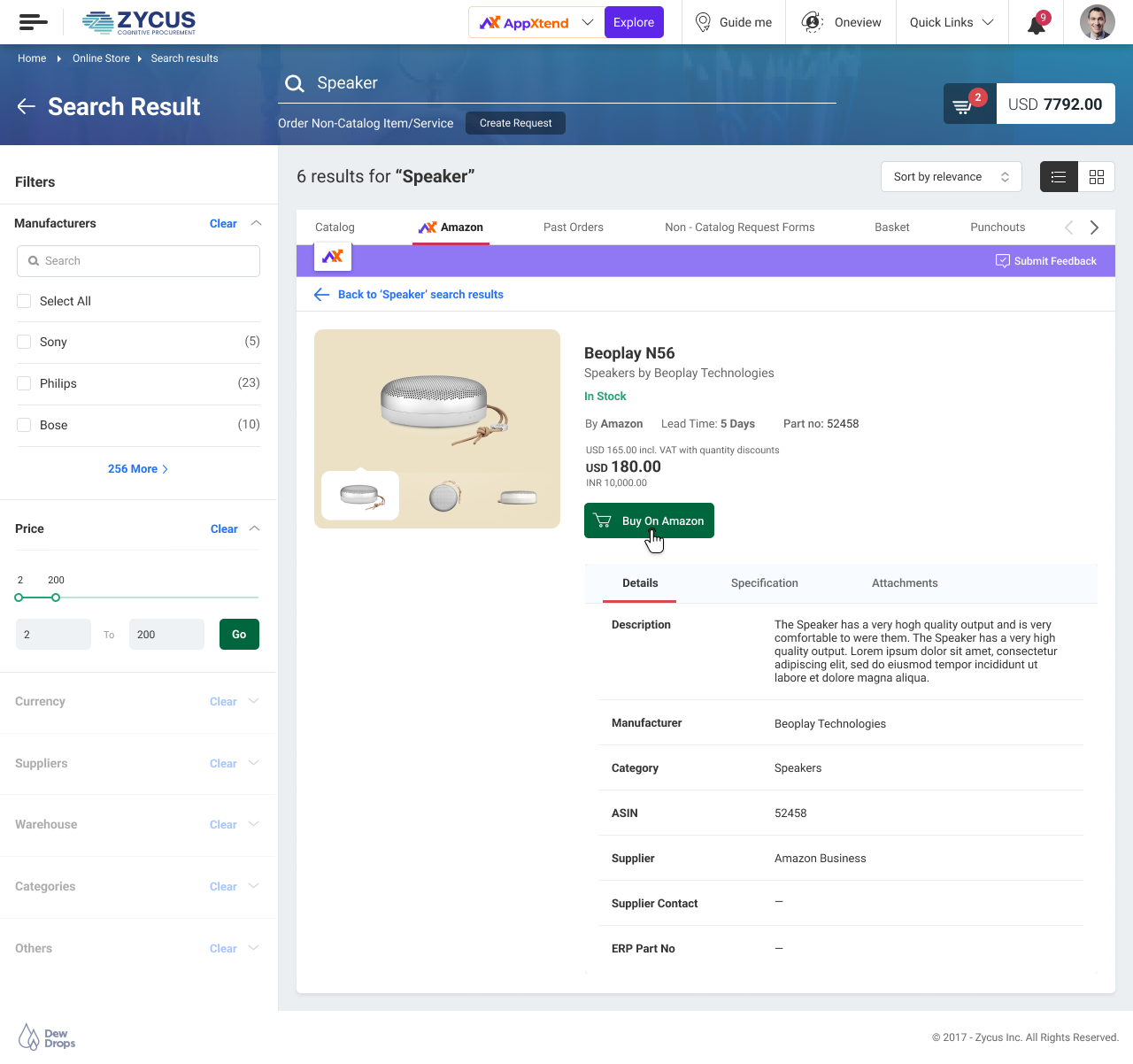The width and height of the screenshot is (1133, 1064).
Task: View notifications via the bell icon
Action: pyautogui.click(x=1035, y=22)
